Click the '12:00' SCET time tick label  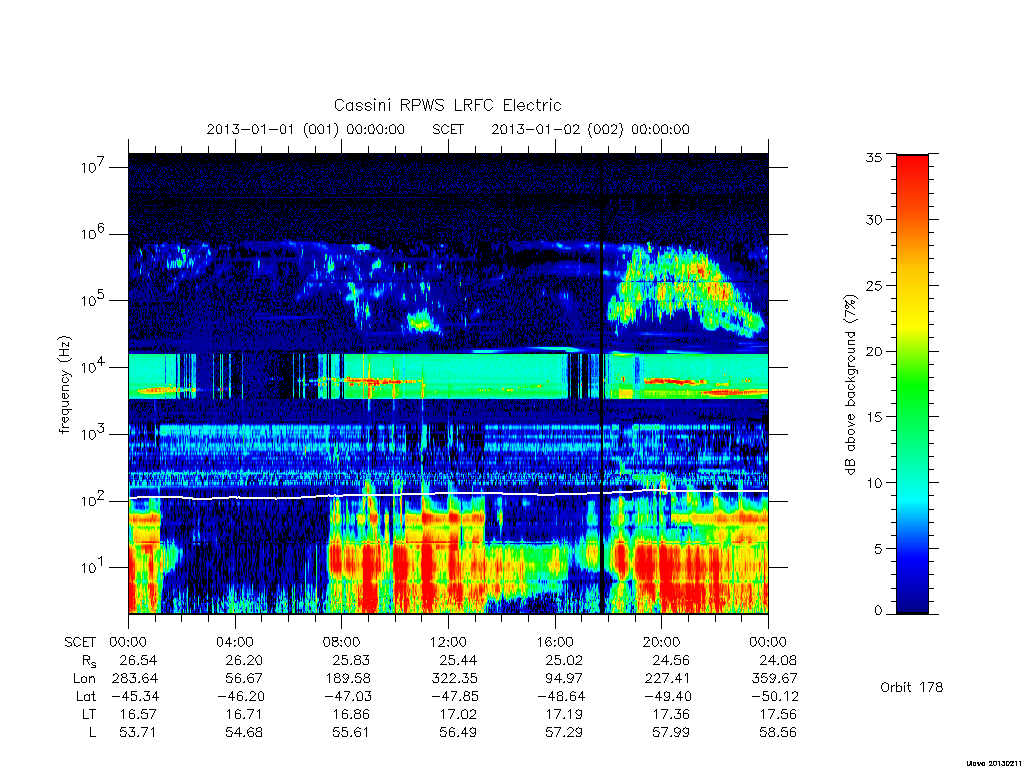coord(448,642)
